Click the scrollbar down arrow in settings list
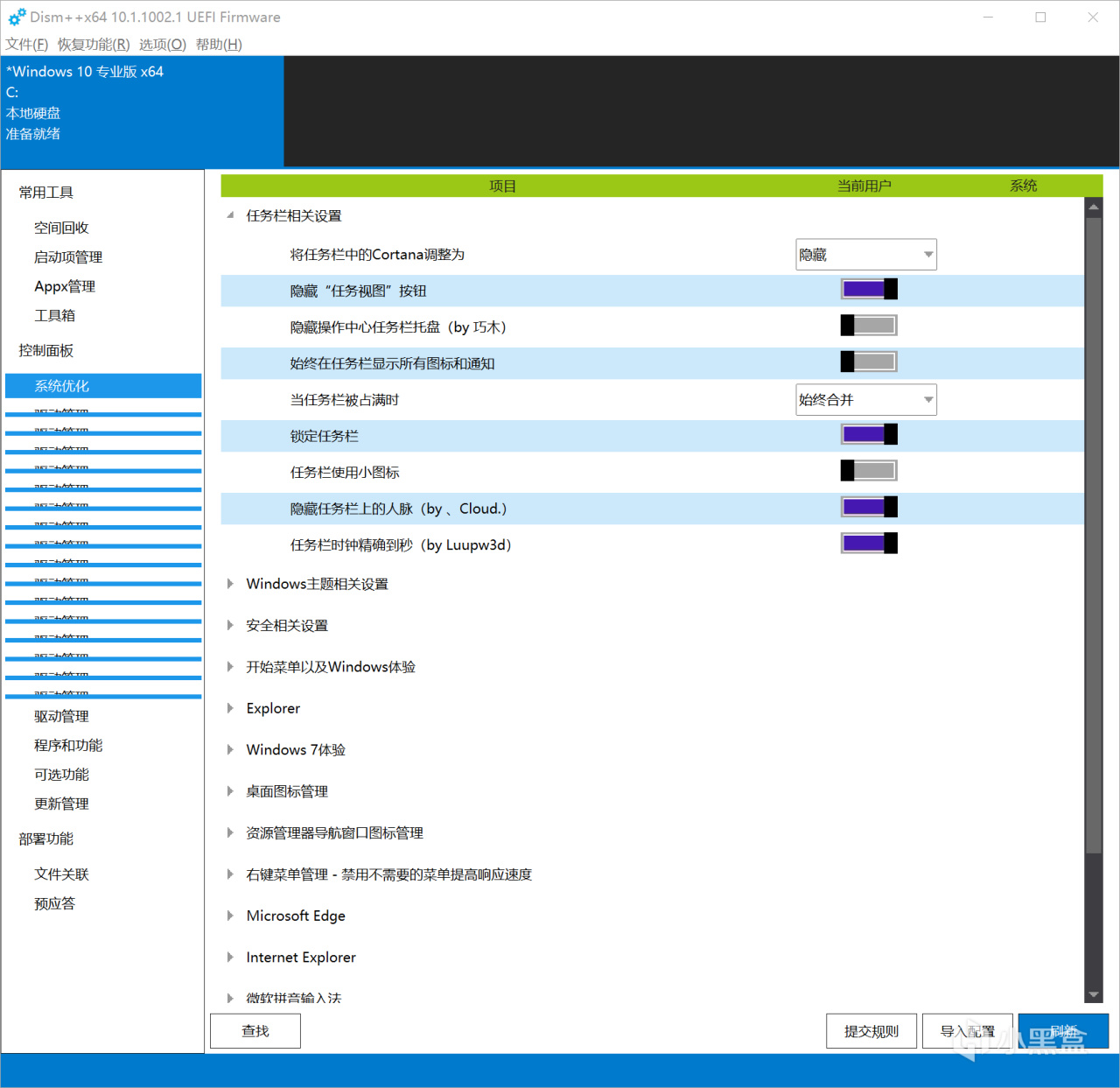 coord(1093,994)
